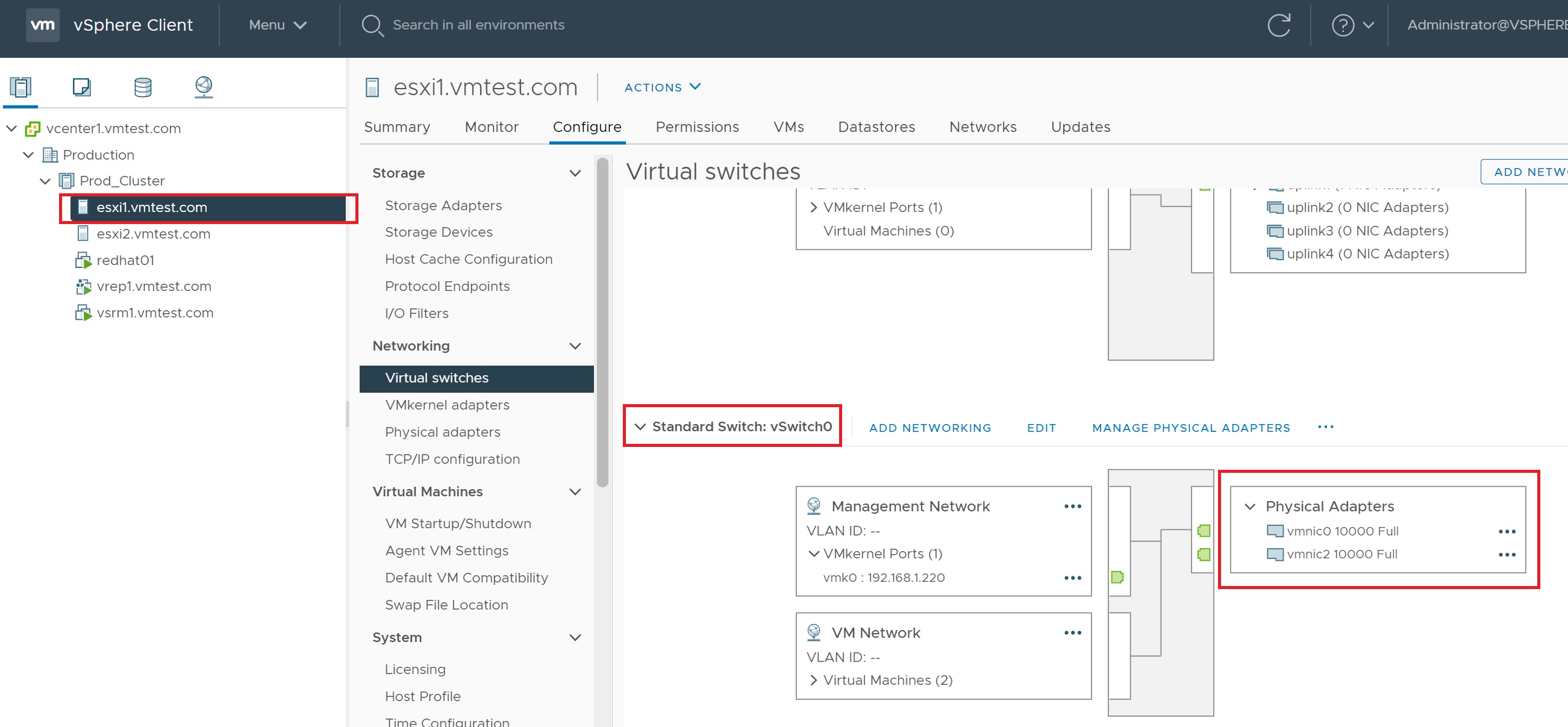
Task: Open the Datastores tab
Action: [876, 126]
